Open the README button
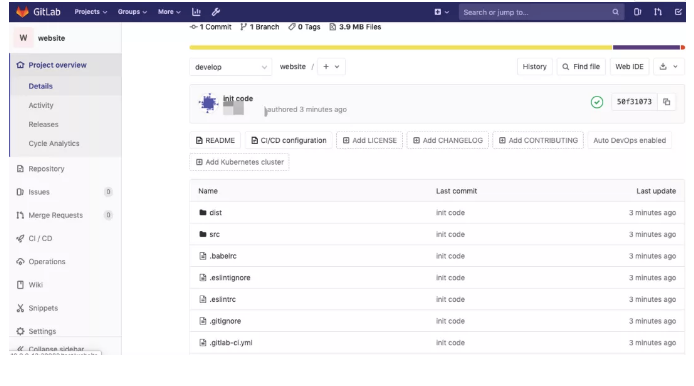Screen dimensions: 694x386 [215, 140]
